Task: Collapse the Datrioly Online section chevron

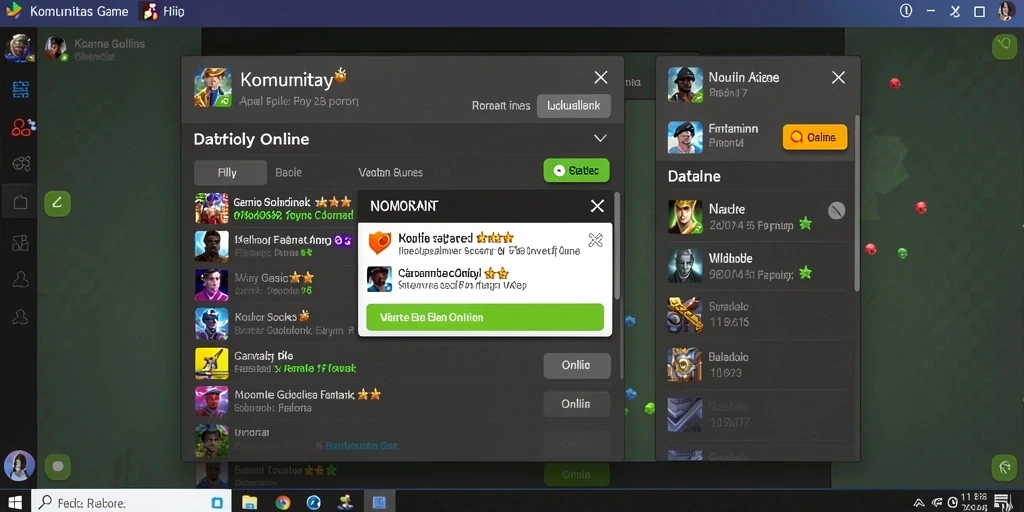Action: [600, 138]
